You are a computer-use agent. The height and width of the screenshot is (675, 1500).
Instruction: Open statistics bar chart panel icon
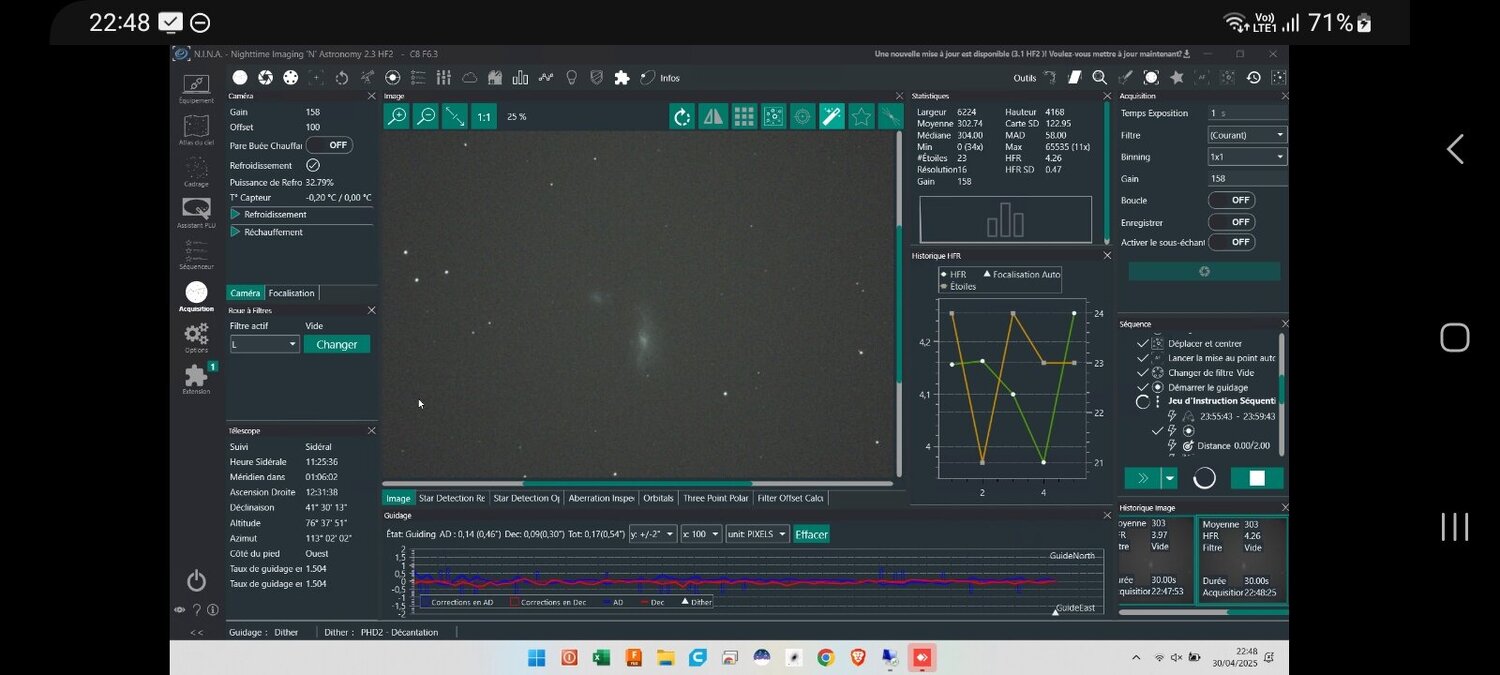(520, 77)
